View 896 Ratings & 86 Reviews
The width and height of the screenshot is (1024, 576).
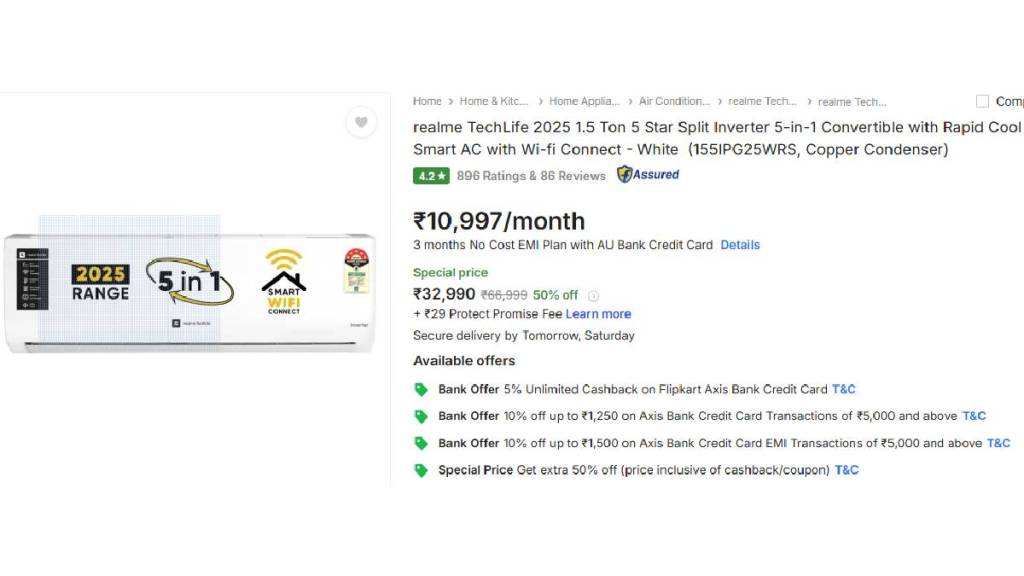click(531, 176)
